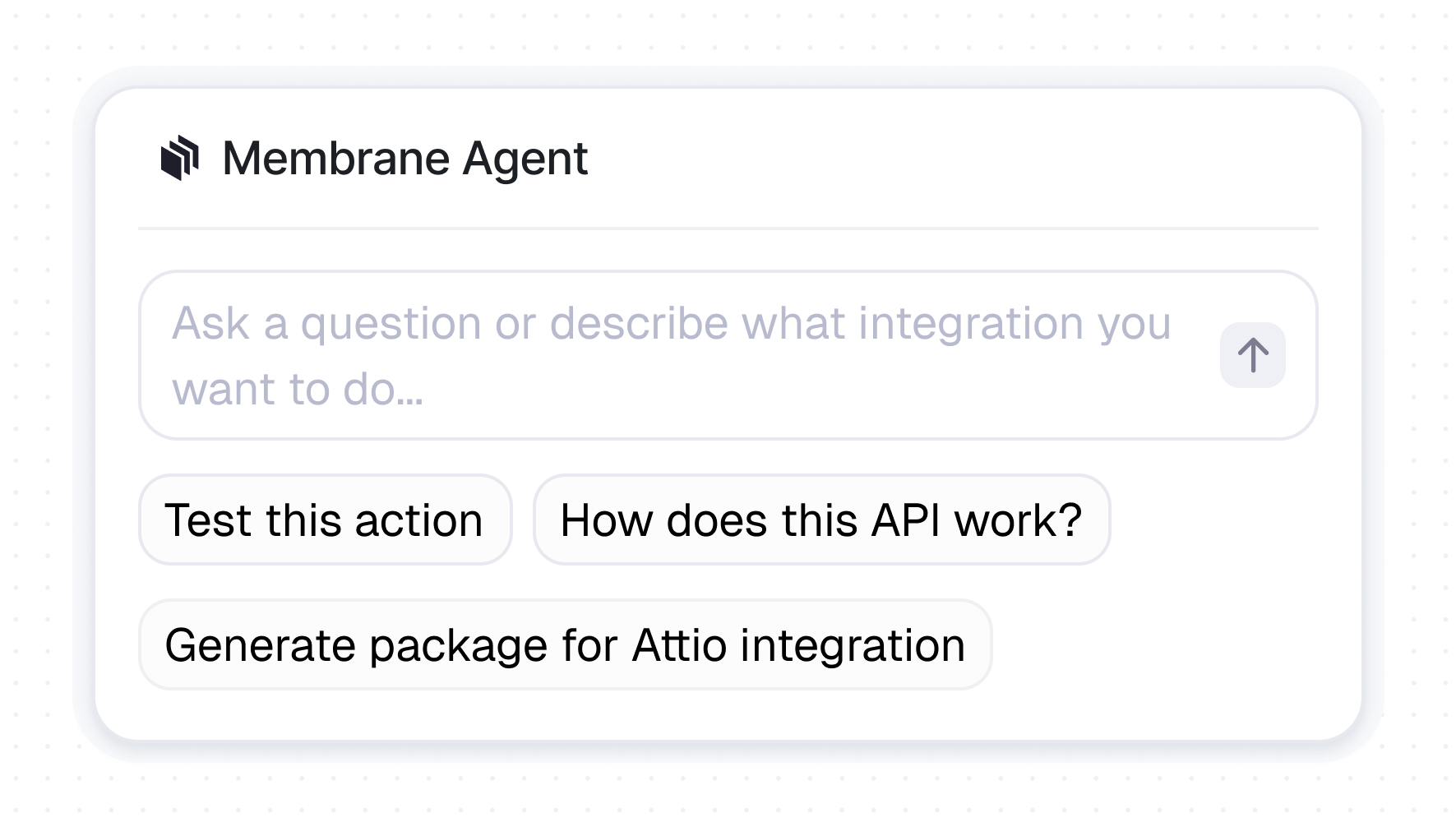Select the "Test this action" suggestion
This screenshot has width=1456, height=822.
pyautogui.click(x=325, y=520)
